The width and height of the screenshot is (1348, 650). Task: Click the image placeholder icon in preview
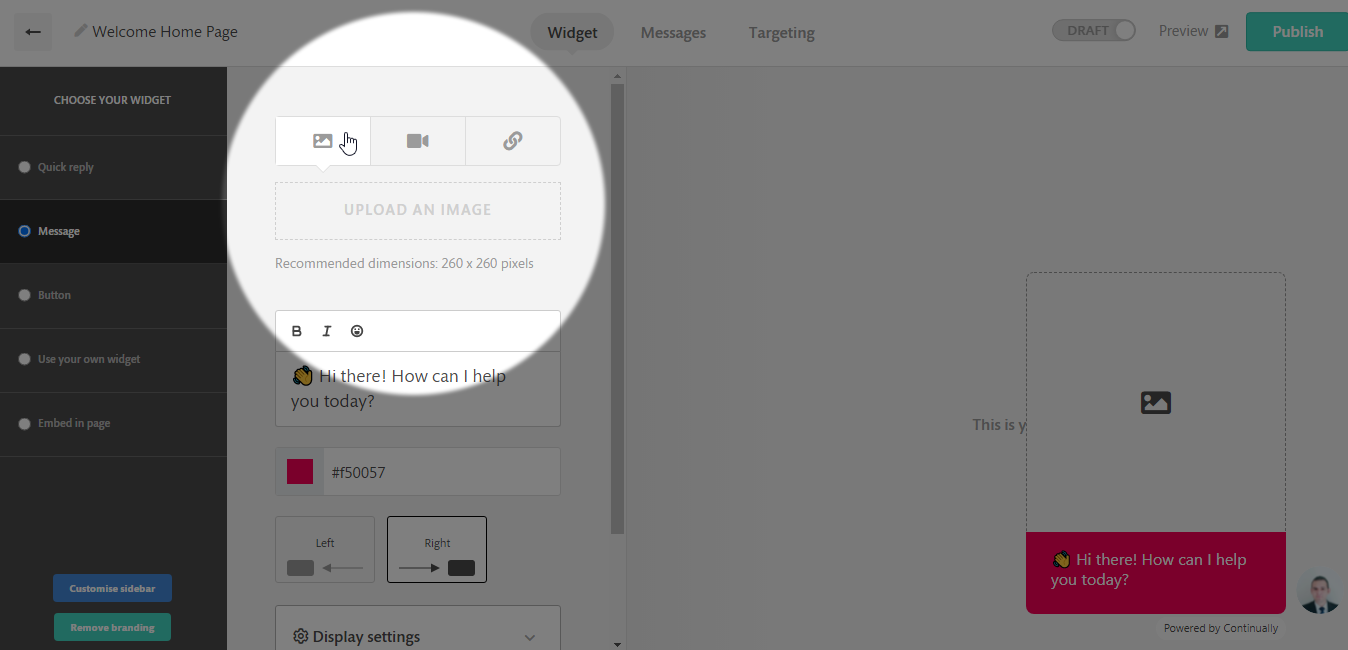tap(1155, 402)
